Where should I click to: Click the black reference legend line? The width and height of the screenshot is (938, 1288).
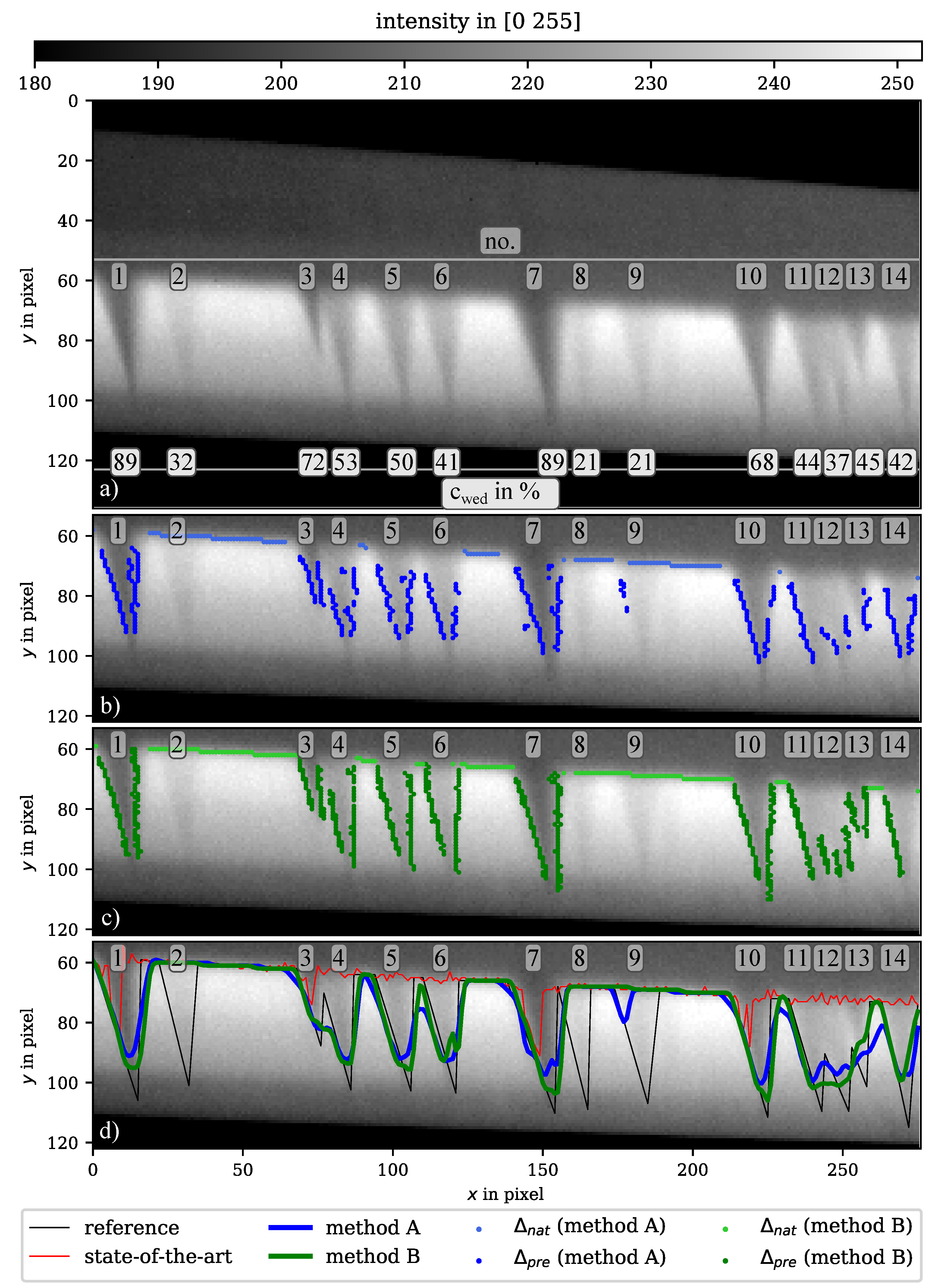(x=49, y=1228)
